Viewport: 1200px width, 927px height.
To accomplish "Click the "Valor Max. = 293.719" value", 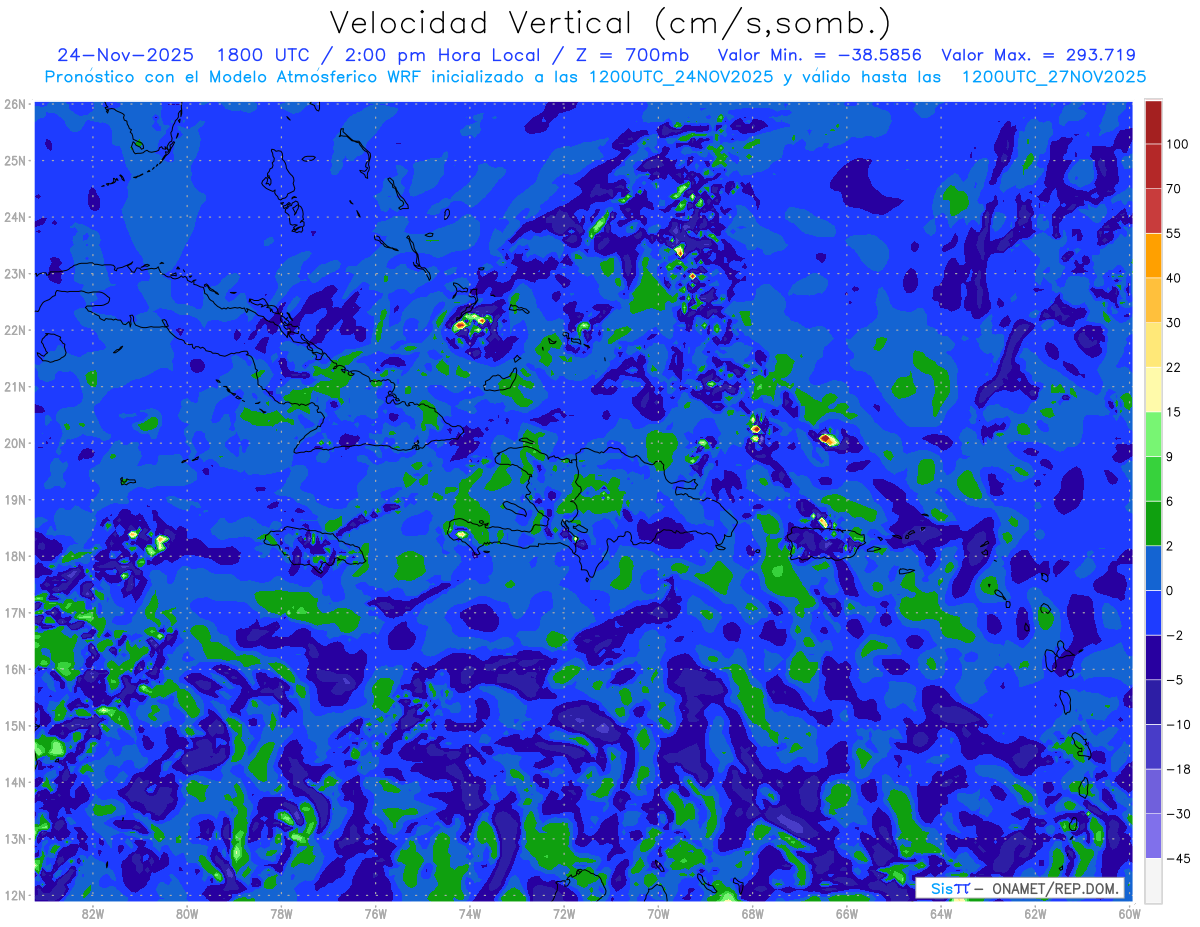I will pos(1038,55).
